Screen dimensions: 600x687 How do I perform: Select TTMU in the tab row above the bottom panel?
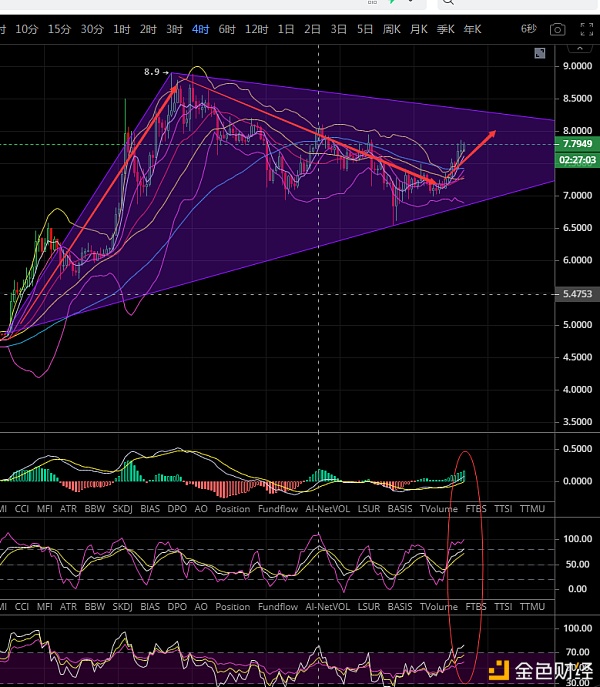coord(533,607)
